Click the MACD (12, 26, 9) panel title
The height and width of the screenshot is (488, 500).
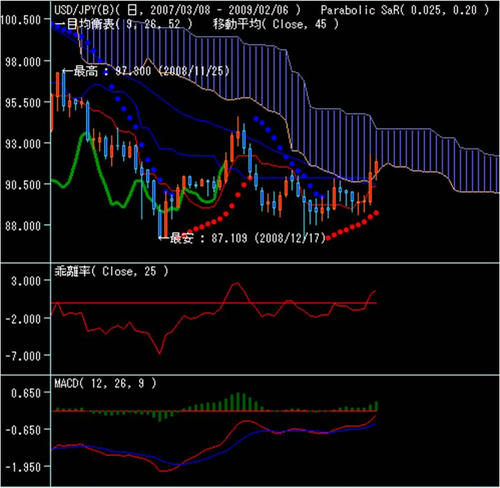pos(105,383)
